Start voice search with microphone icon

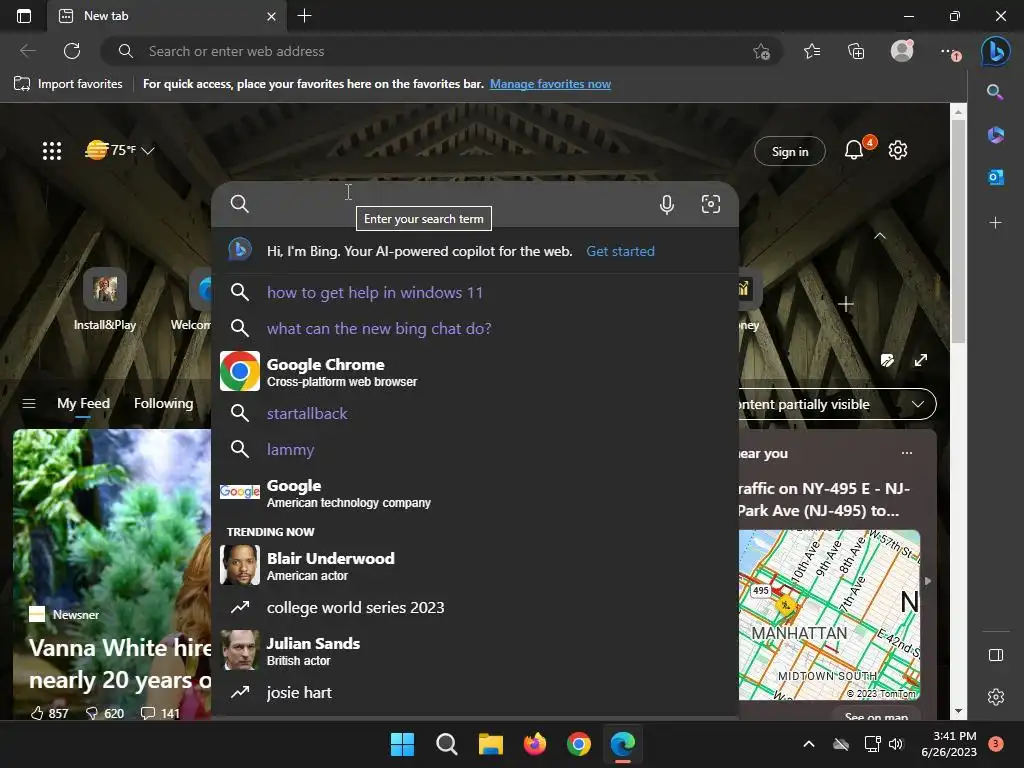tap(667, 204)
